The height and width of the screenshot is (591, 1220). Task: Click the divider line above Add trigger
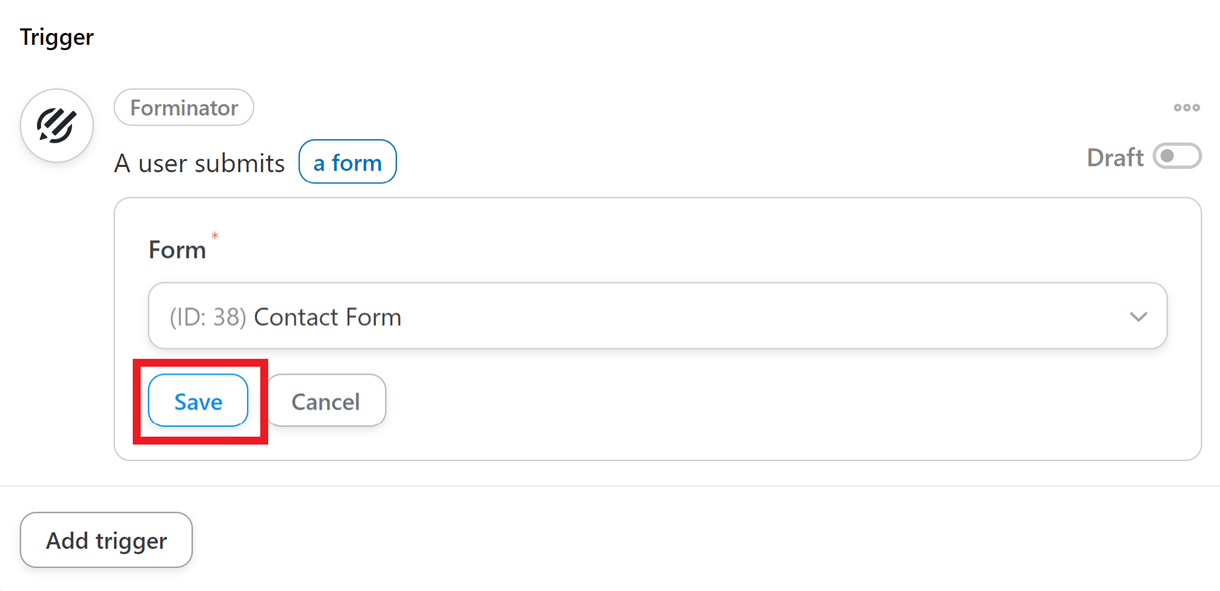pos(610,486)
